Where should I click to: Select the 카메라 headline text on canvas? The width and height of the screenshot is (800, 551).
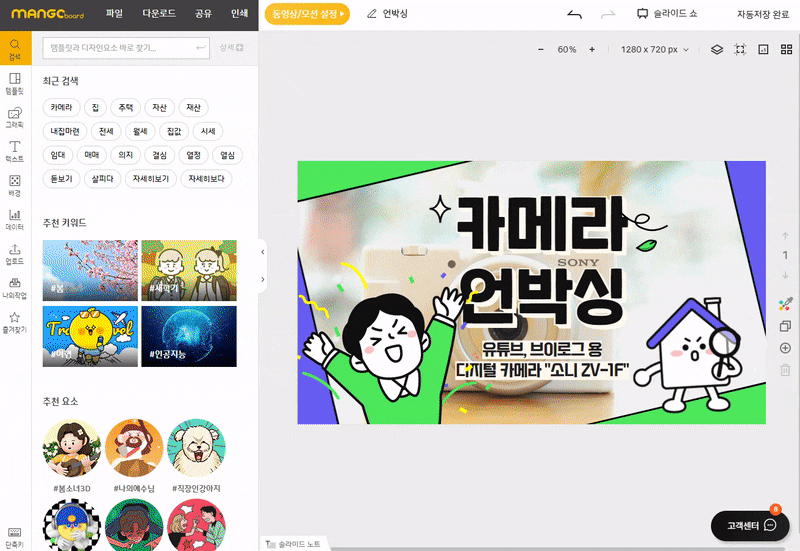click(541, 223)
